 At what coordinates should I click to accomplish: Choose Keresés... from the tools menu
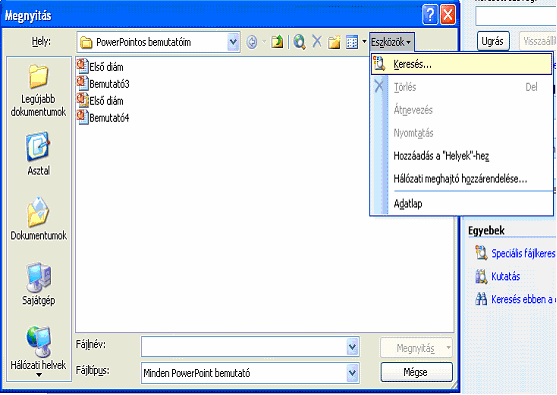pos(461,64)
